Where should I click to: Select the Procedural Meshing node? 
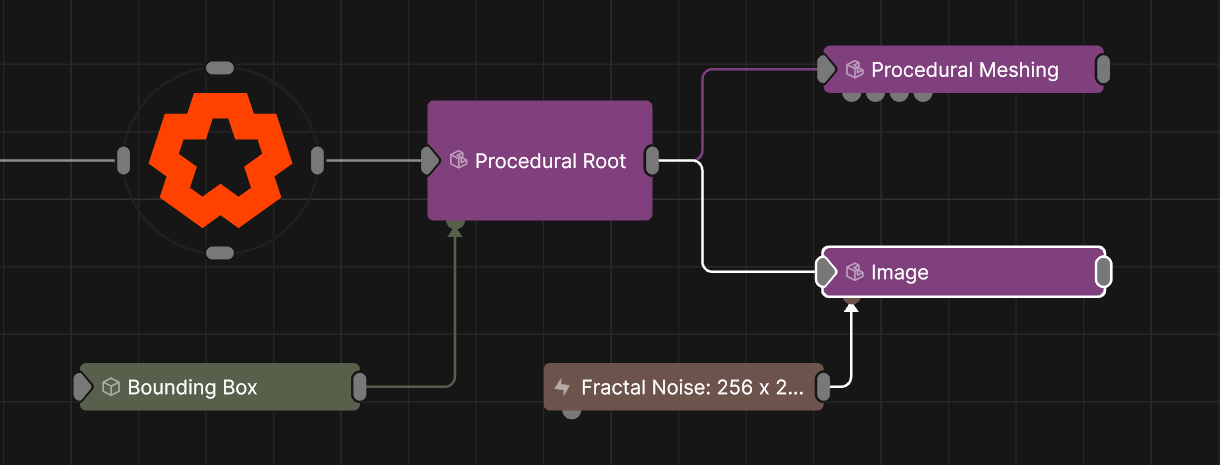point(964,70)
